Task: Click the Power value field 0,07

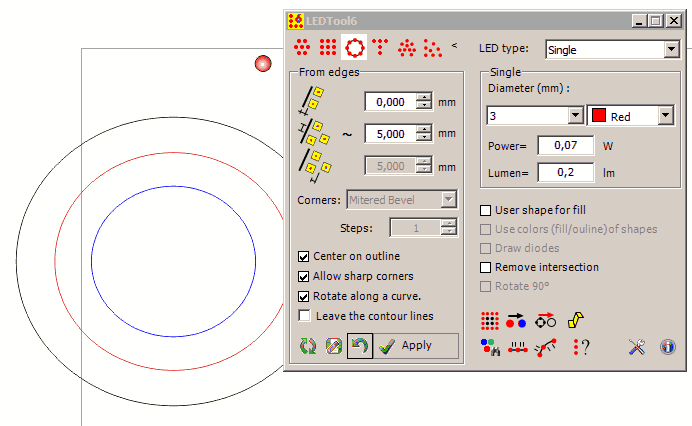Action: [x=565, y=145]
